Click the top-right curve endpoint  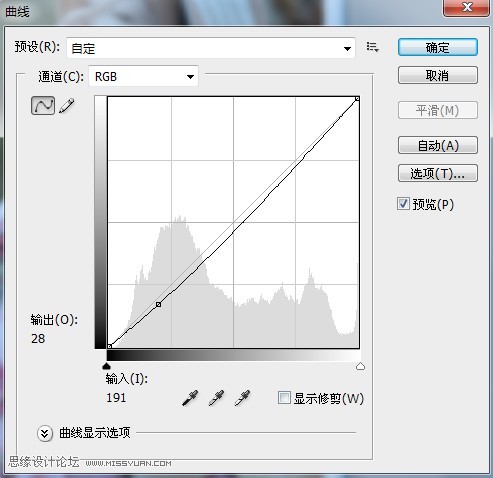(x=357, y=99)
